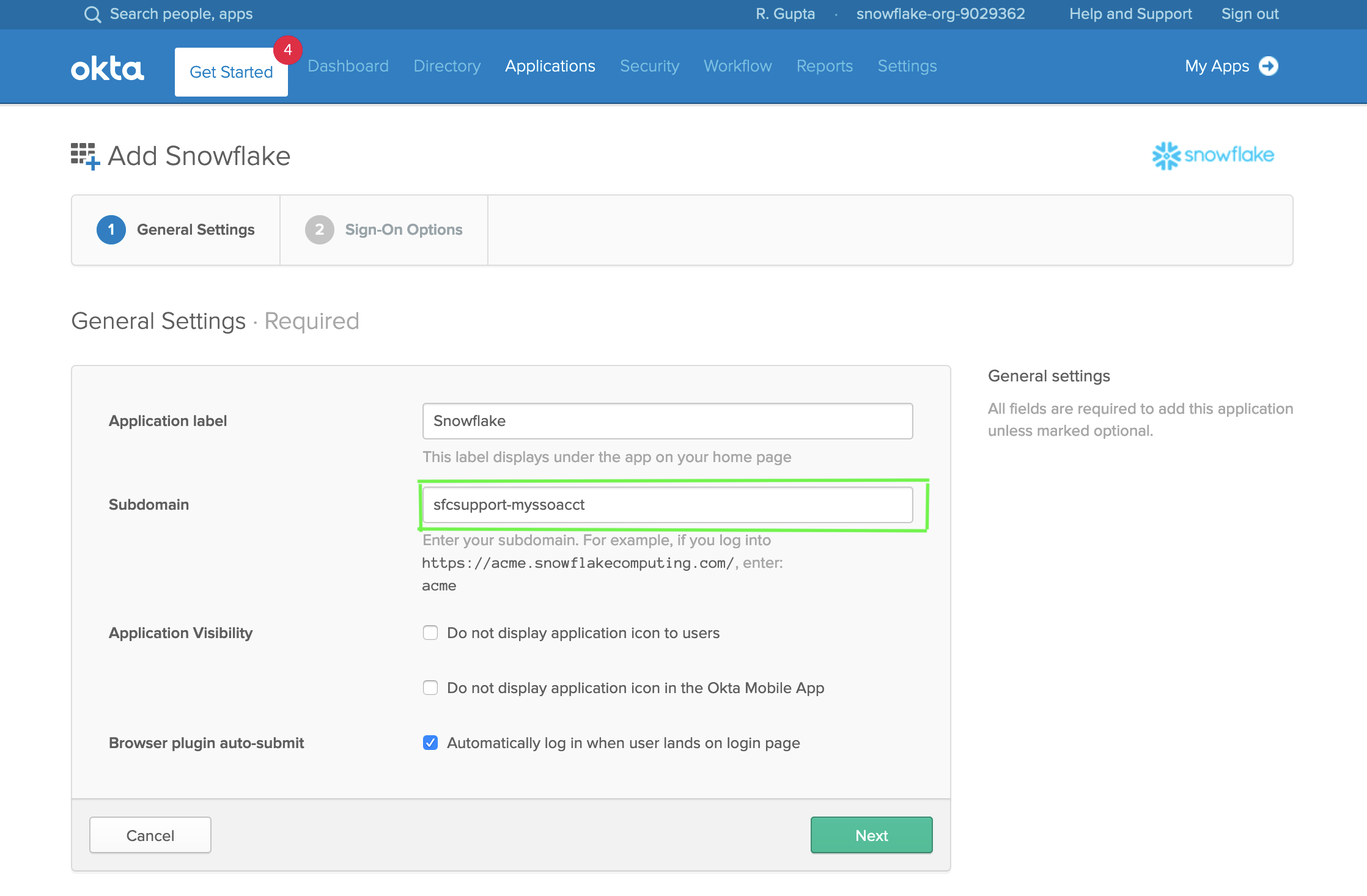Disable Automatically log in when user lands
1367x896 pixels.
pyautogui.click(x=430, y=743)
